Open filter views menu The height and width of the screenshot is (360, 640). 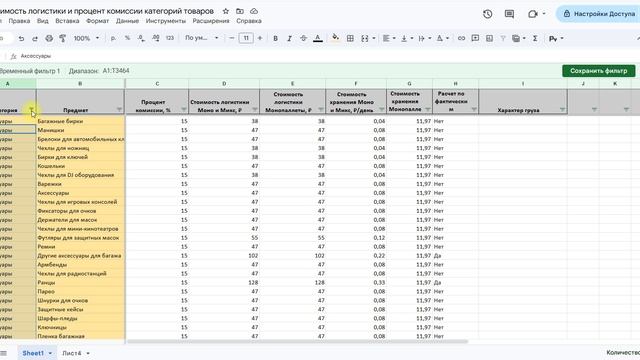pyautogui.click(x=518, y=38)
